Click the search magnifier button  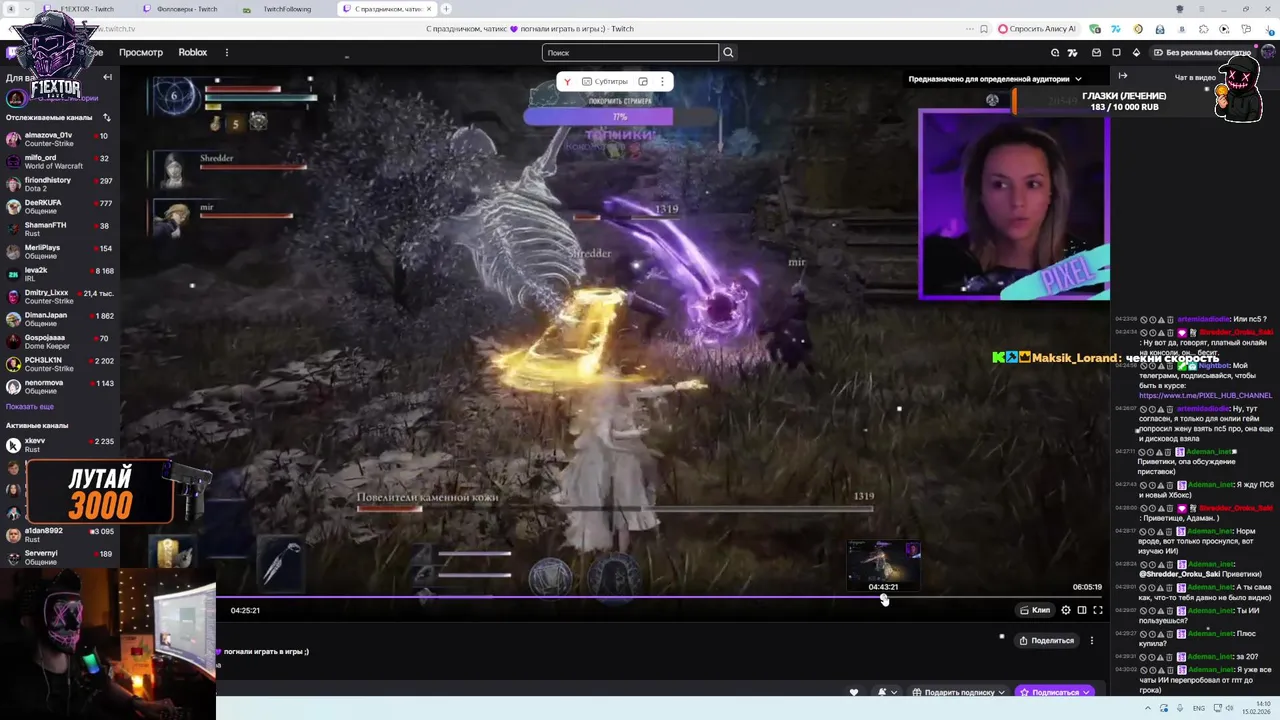[x=728, y=53]
